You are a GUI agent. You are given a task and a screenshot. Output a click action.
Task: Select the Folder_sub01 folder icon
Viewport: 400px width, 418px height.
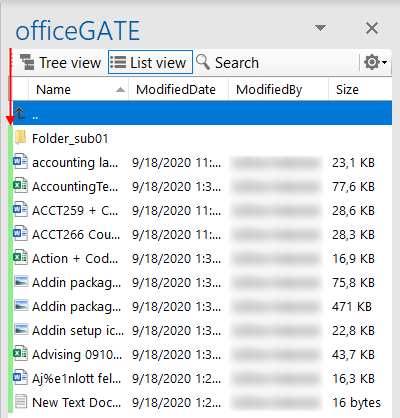pyautogui.click(x=21, y=137)
